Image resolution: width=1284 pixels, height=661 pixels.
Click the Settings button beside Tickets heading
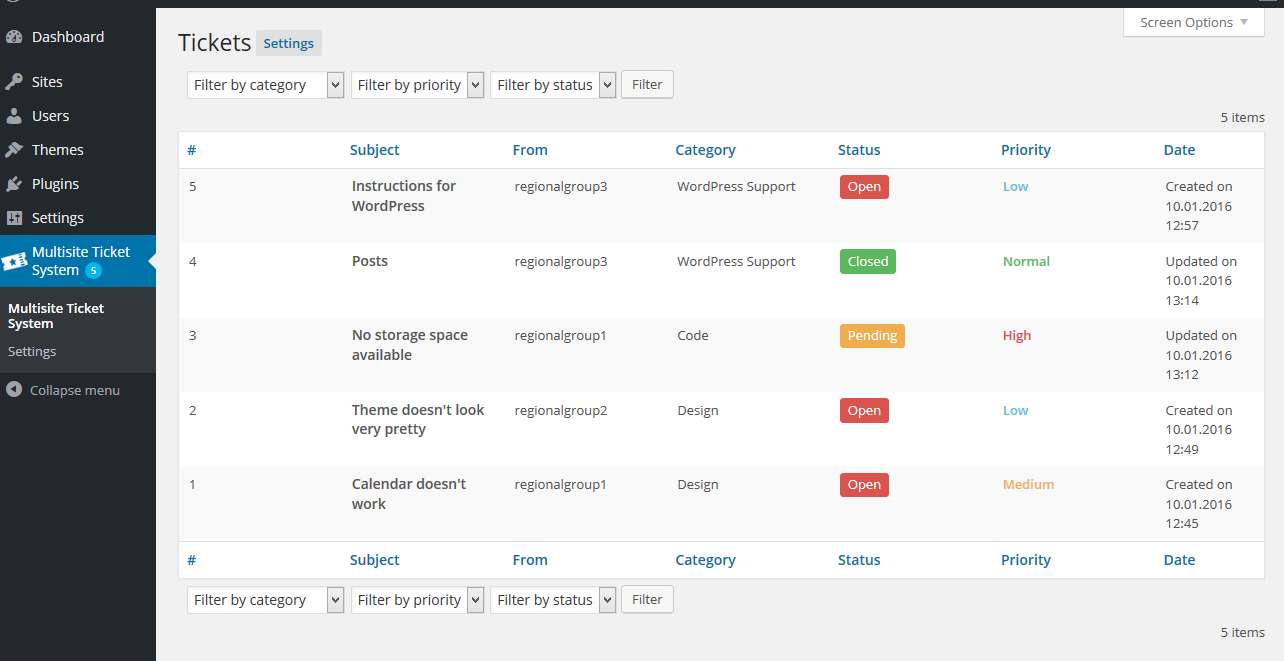tap(289, 43)
